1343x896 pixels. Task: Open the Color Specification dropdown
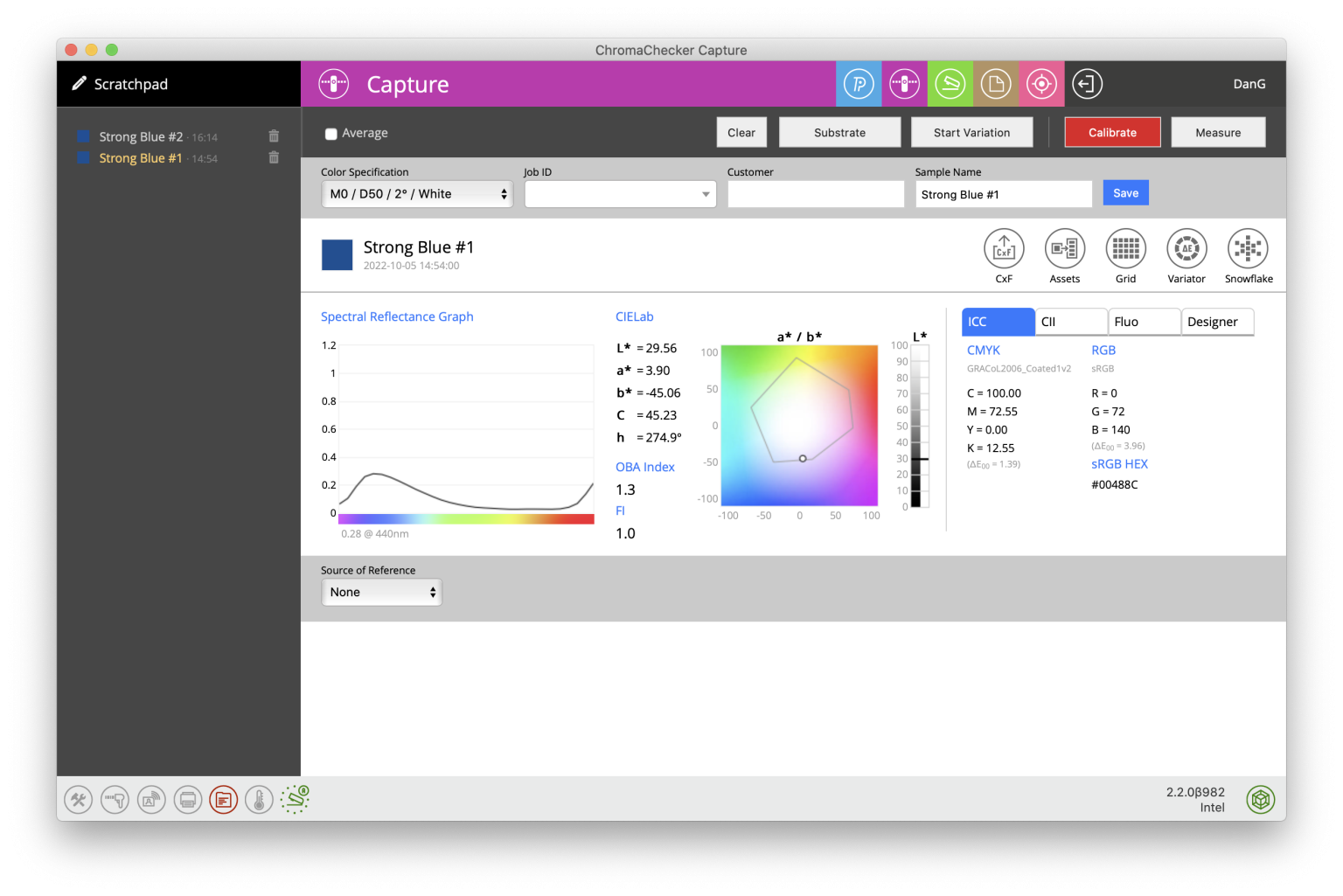pyautogui.click(x=416, y=193)
